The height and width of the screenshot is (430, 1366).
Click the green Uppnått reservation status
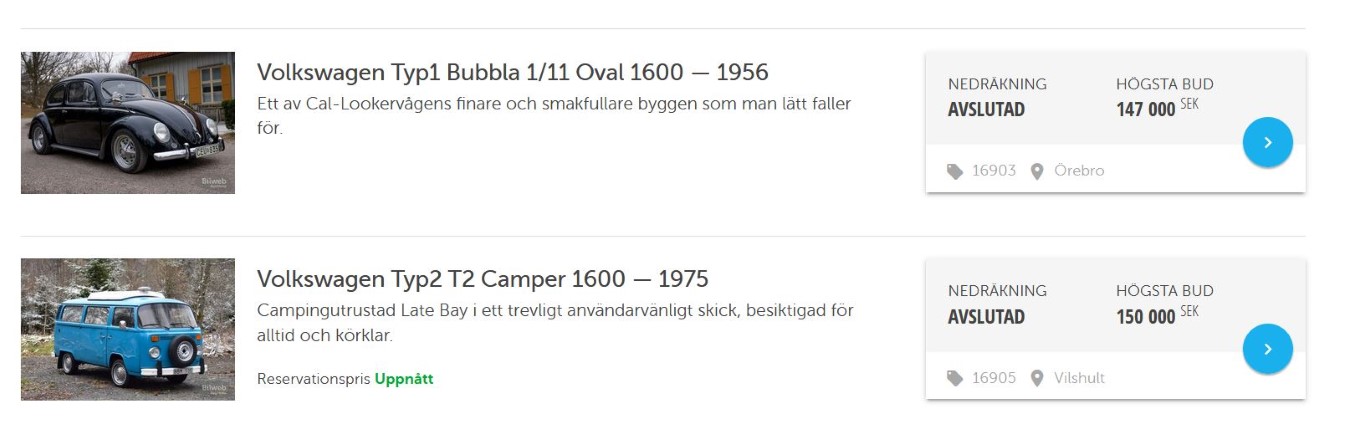[404, 379]
